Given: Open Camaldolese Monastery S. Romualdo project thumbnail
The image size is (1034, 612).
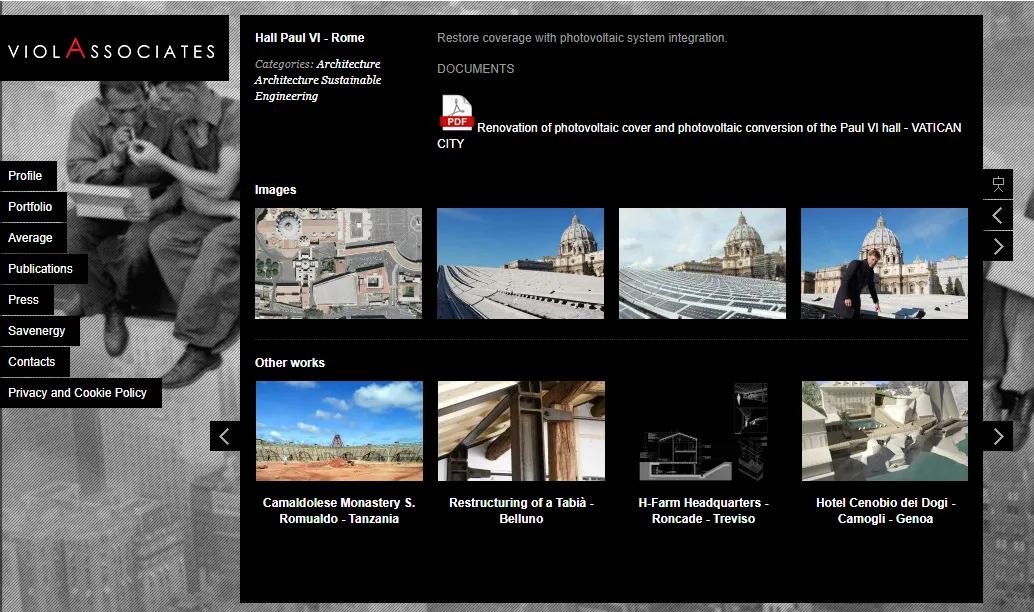Looking at the screenshot, I should coord(339,431).
